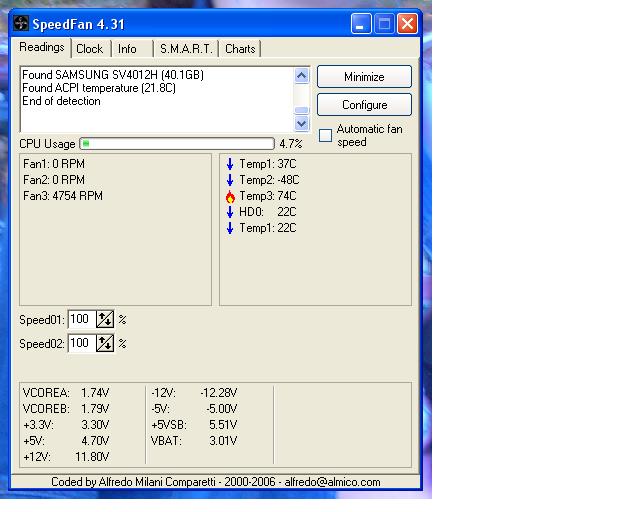Viewport: 640px width, 512px height.
Task: Click the +5VSB 5.51V voltage reading
Action: tap(194, 425)
